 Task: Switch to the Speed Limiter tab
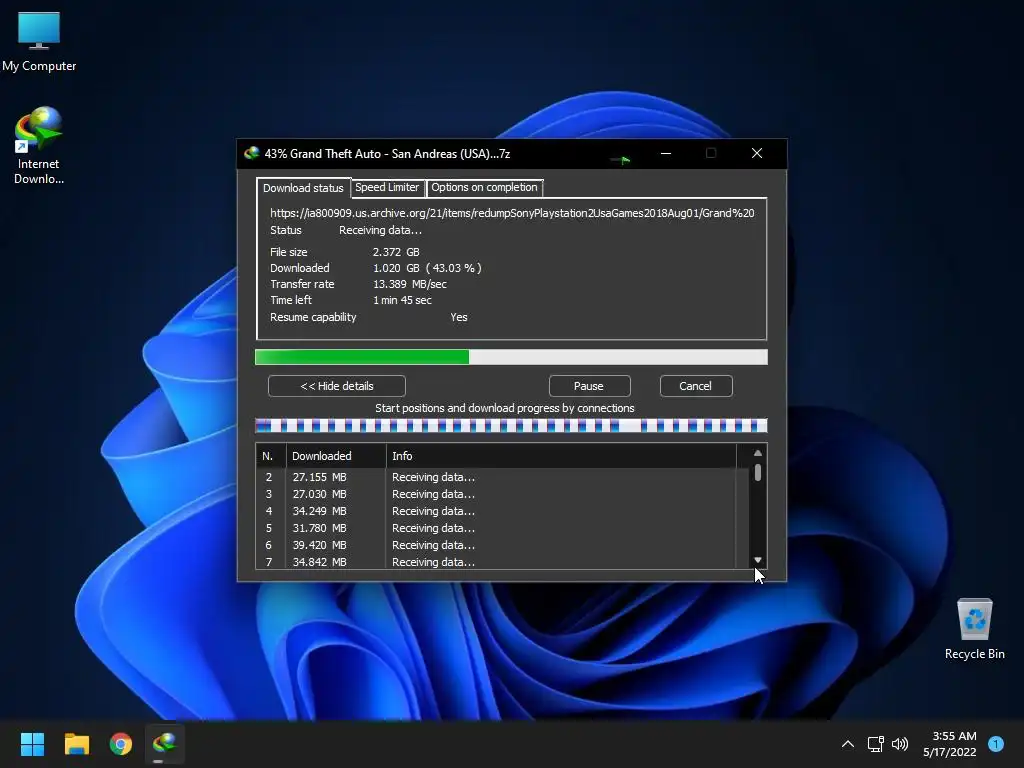pos(387,187)
